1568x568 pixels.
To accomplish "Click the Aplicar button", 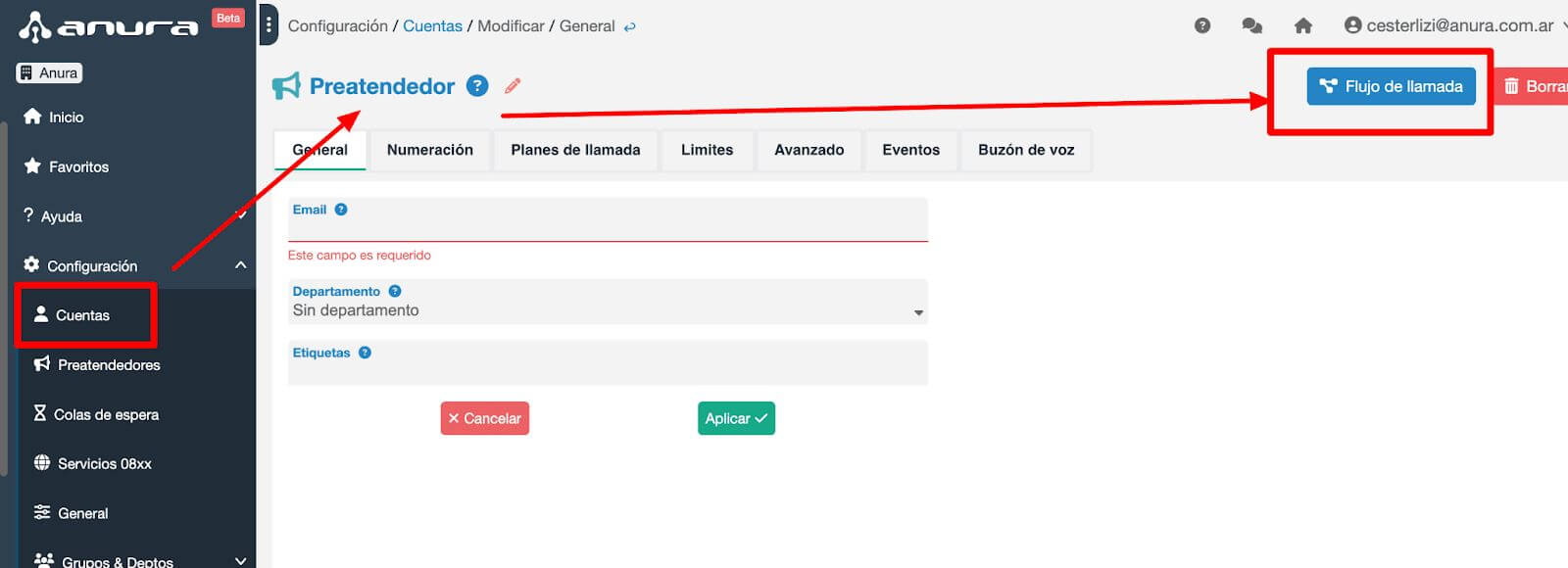I will tap(736, 418).
